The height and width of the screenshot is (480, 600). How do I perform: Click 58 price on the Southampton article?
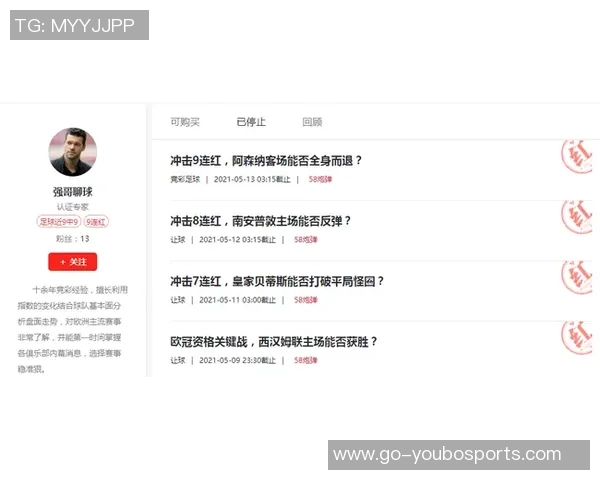point(306,240)
